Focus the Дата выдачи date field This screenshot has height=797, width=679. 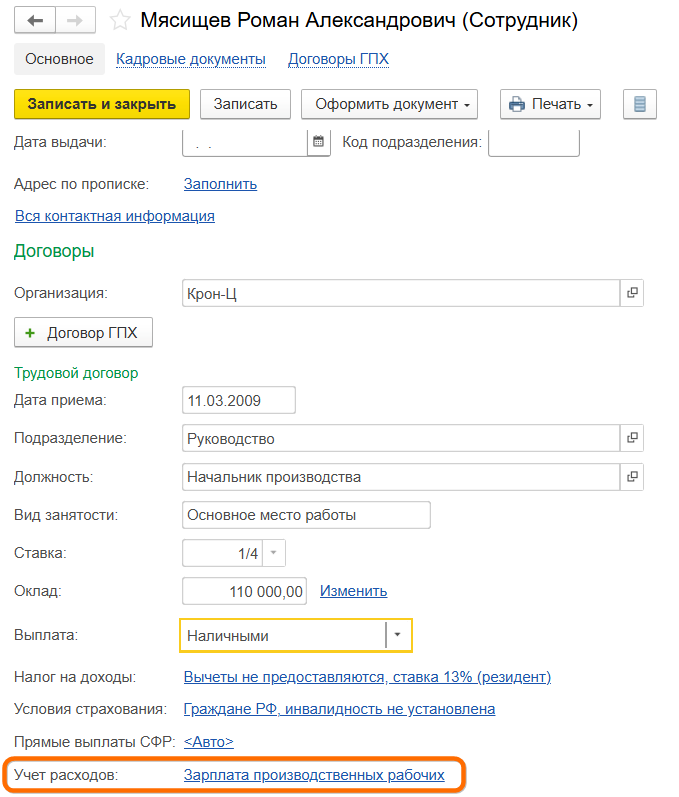245,142
